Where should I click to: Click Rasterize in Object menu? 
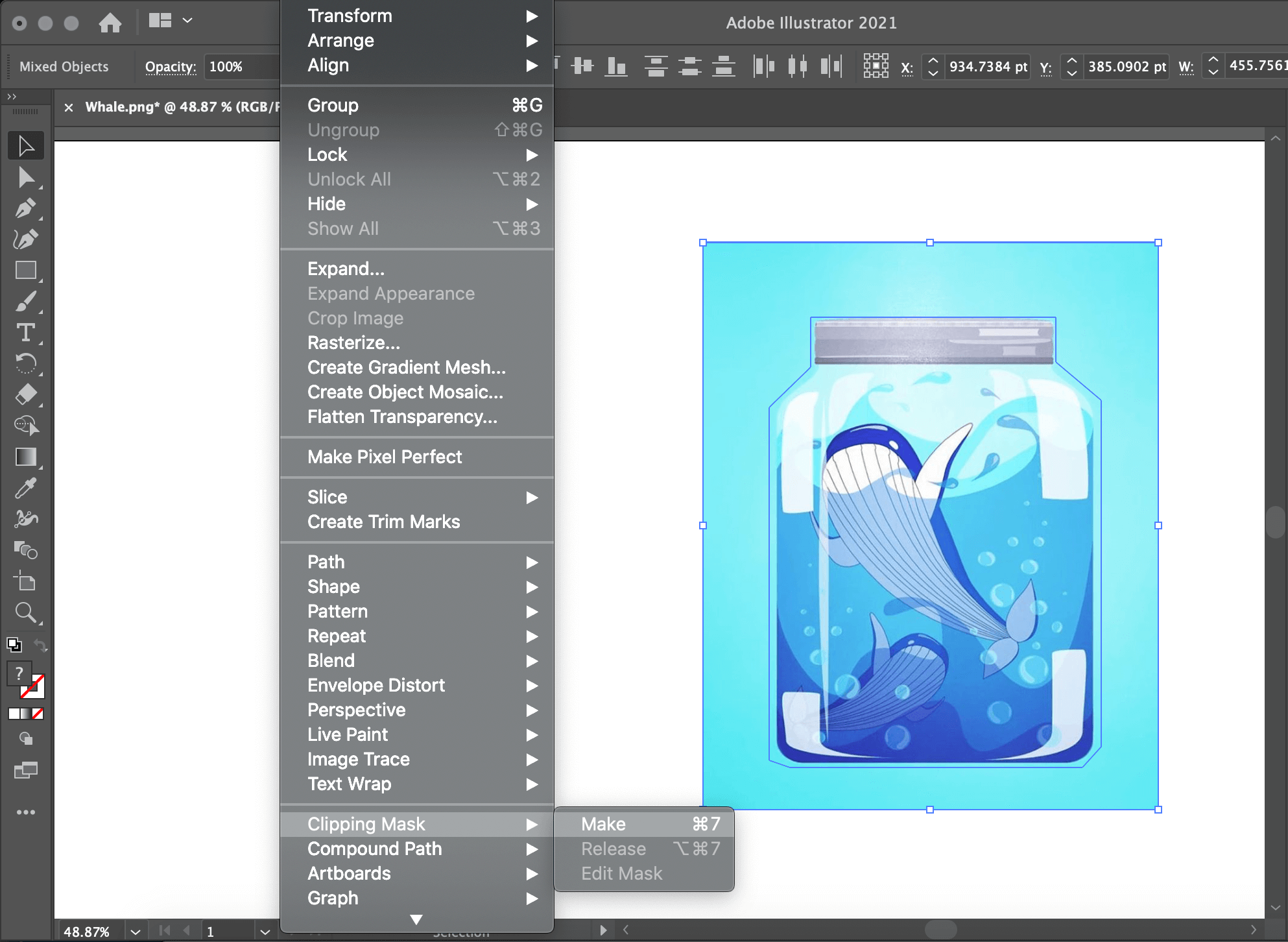354,343
